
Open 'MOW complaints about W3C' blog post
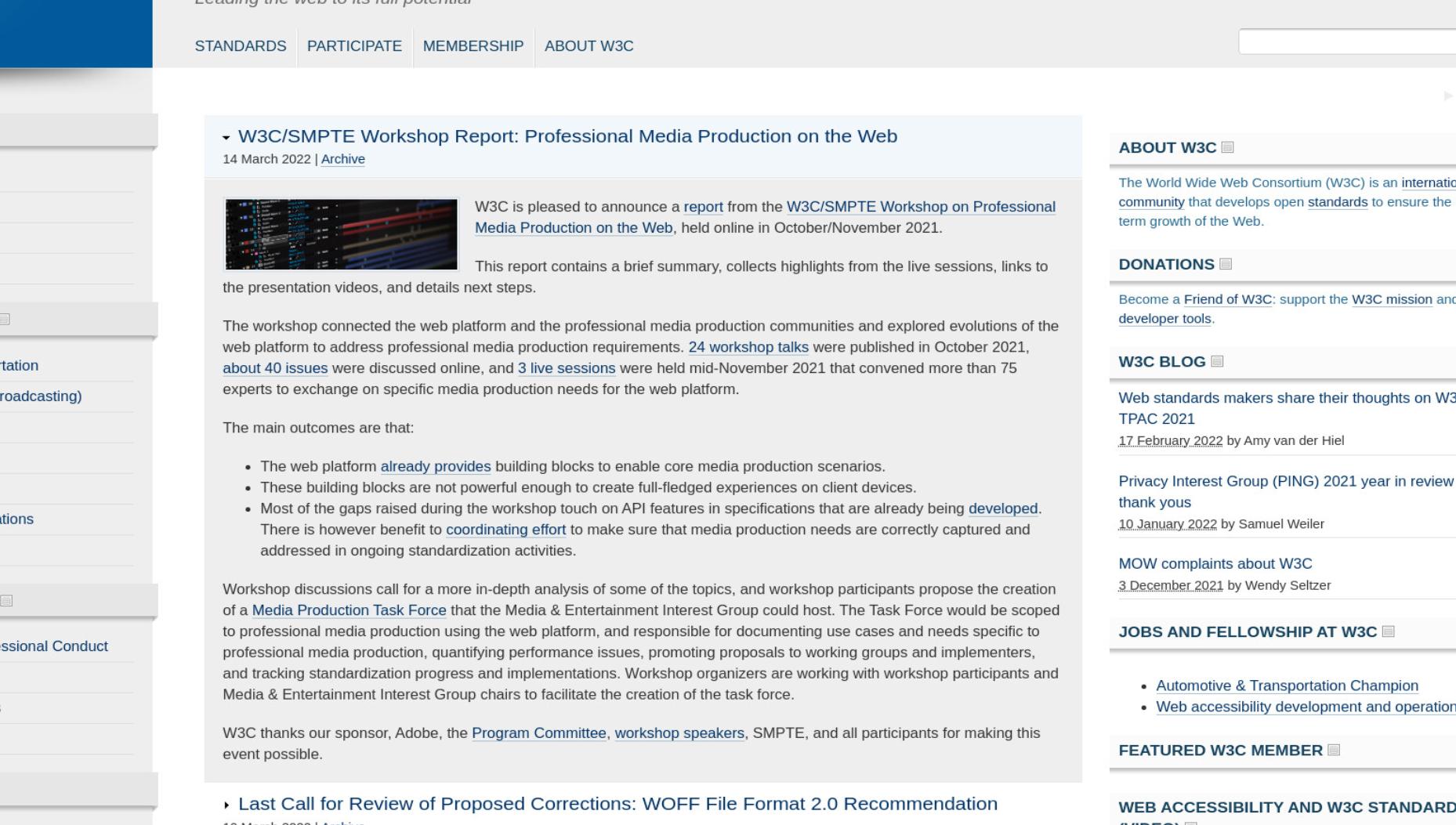pos(1215,564)
